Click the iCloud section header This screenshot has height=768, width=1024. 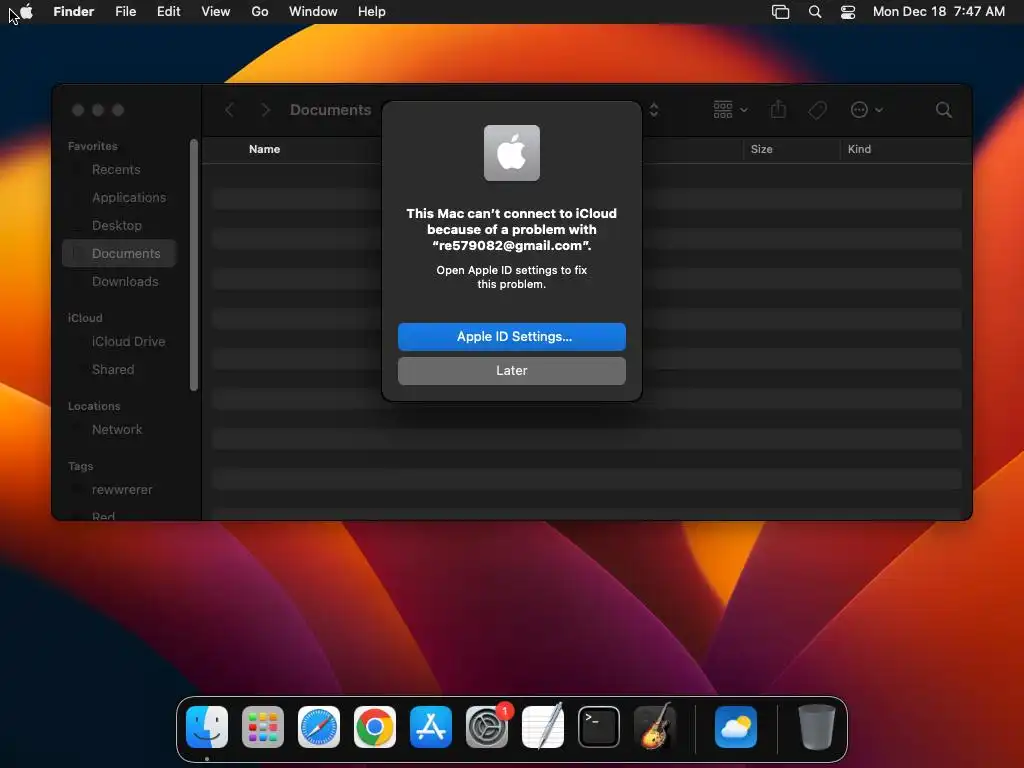pos(85,318)
